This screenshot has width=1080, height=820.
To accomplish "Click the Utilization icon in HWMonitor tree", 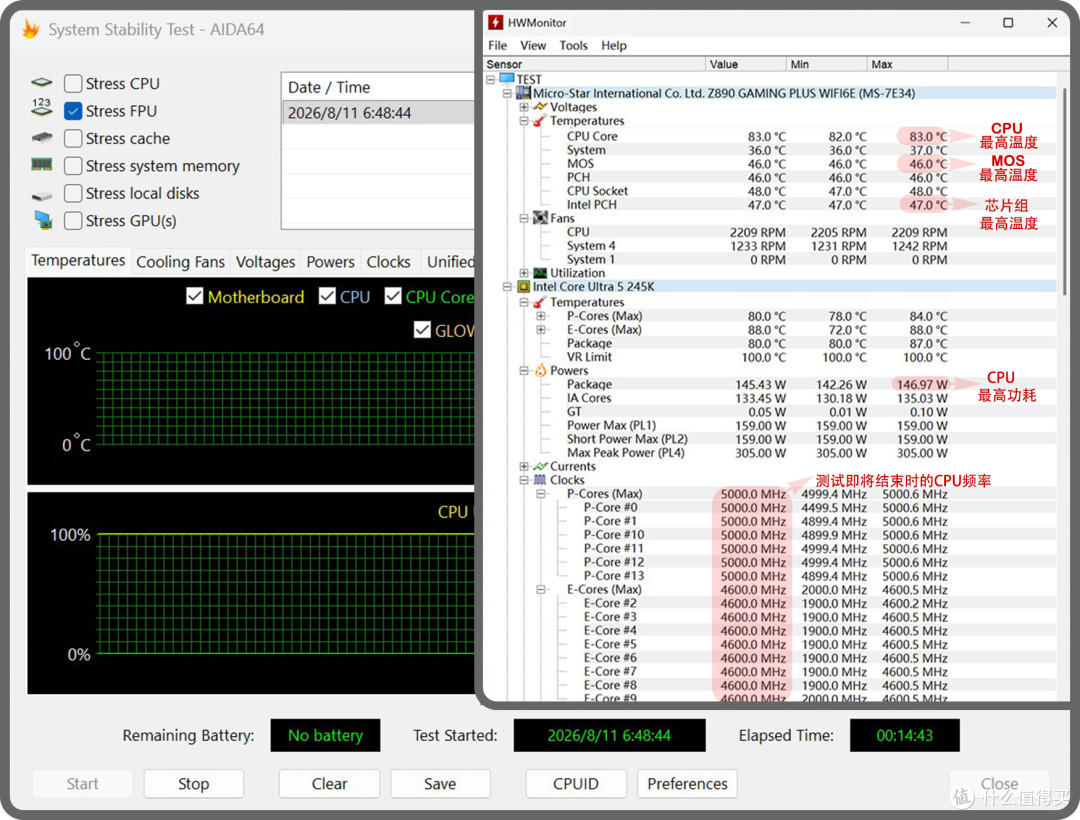I will click(x=541, y=273).
